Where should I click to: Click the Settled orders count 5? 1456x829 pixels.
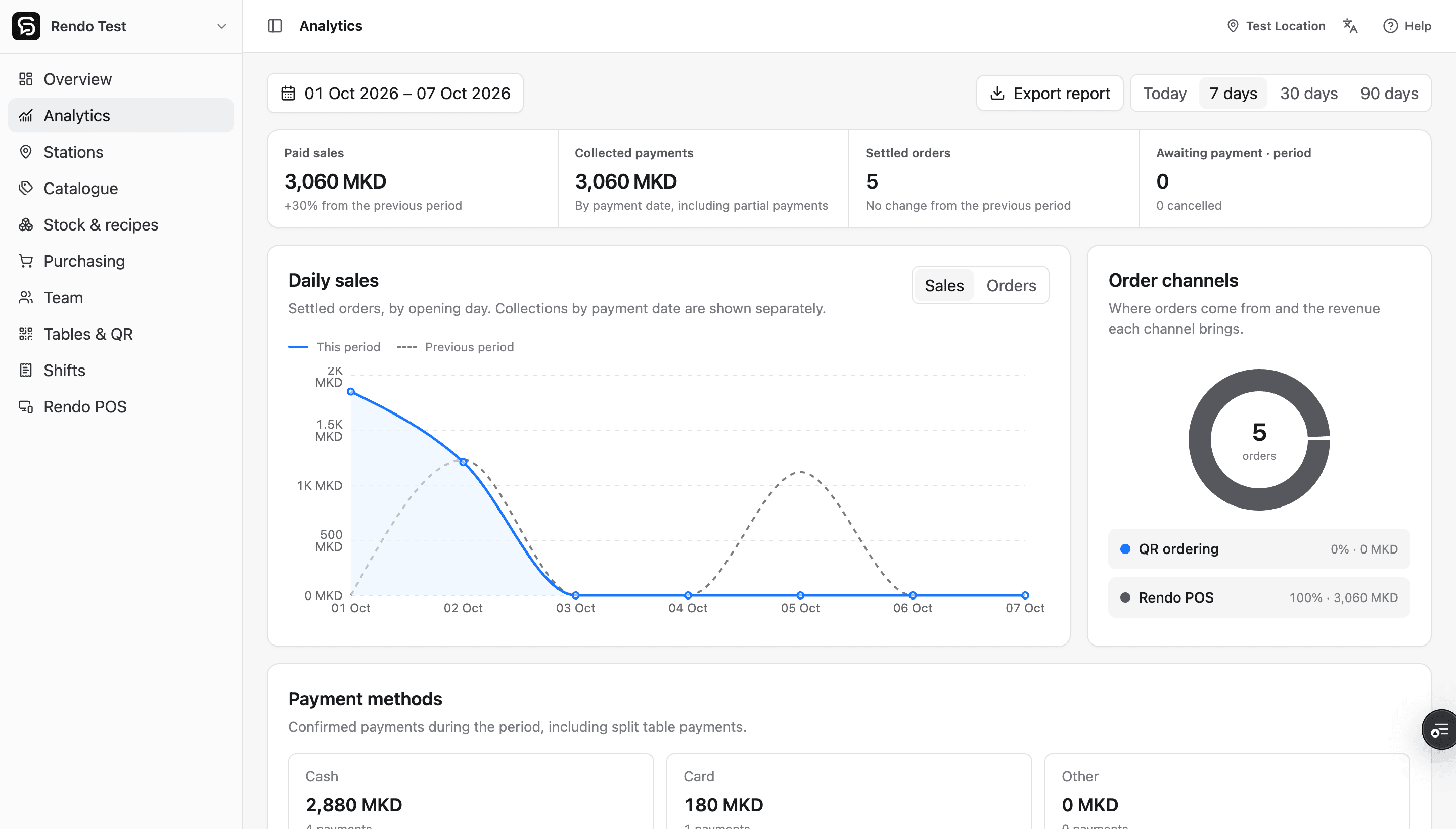tap(872, 181)
